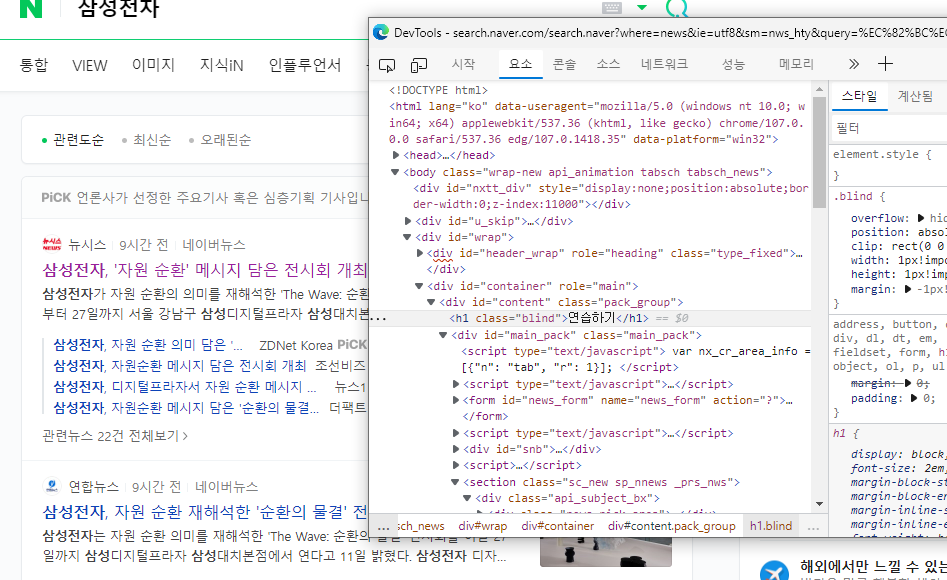This screenshot has height=580, width=947.
Task: Click scroll down arrow in elements panel
Action: (819, 504)
